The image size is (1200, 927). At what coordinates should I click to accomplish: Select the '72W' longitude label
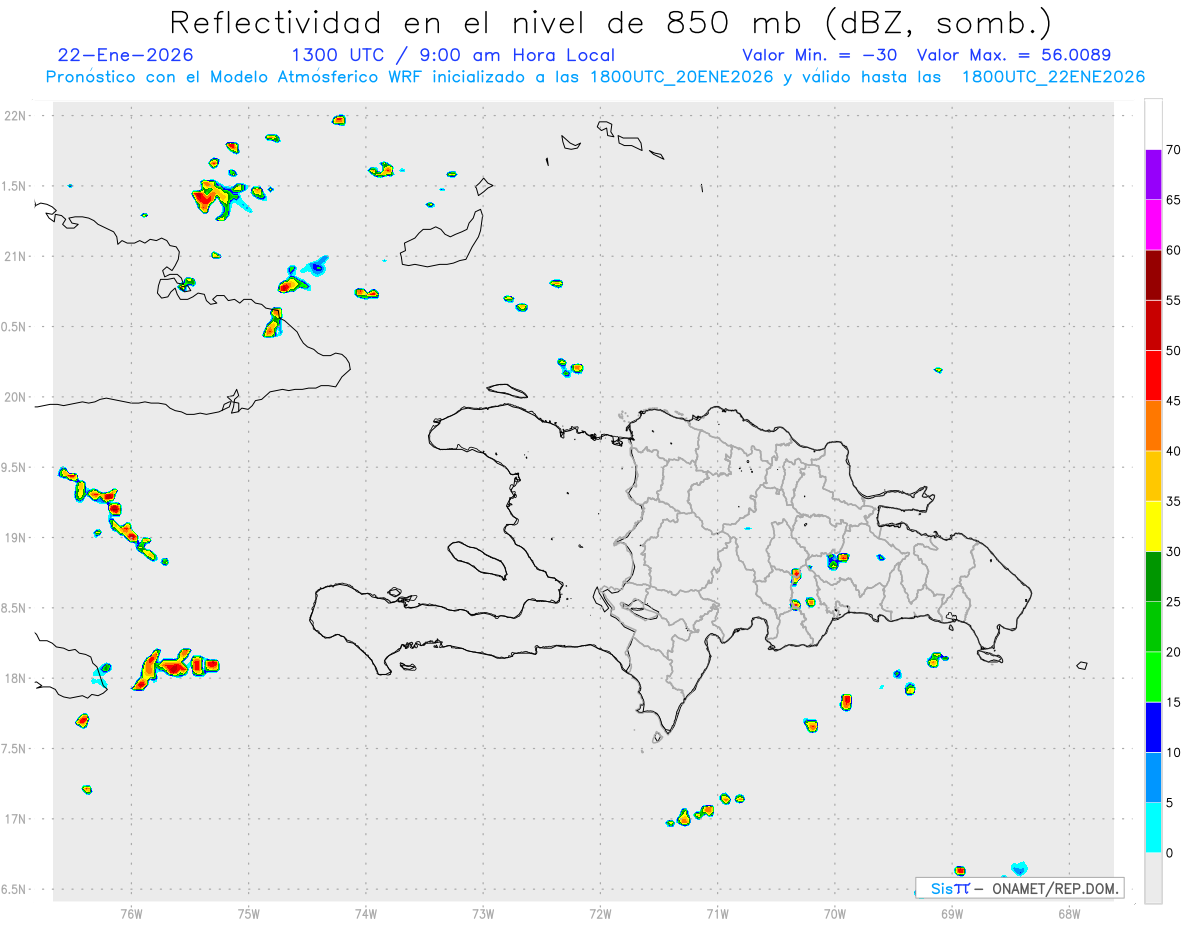coord(600,913)
